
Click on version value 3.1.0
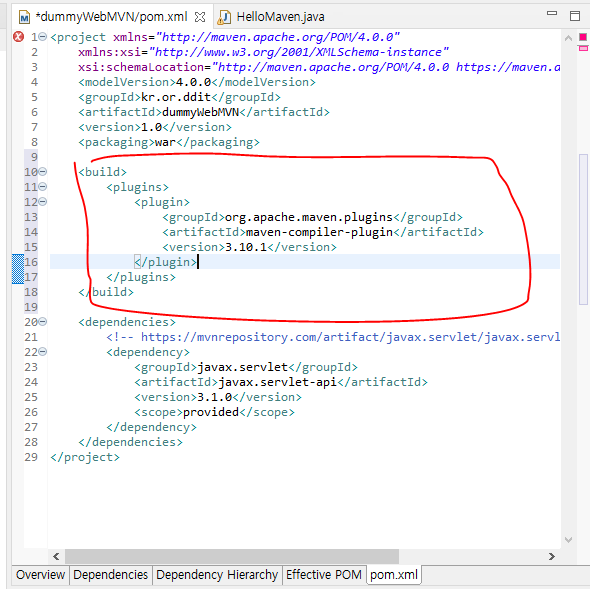point(214,397)
